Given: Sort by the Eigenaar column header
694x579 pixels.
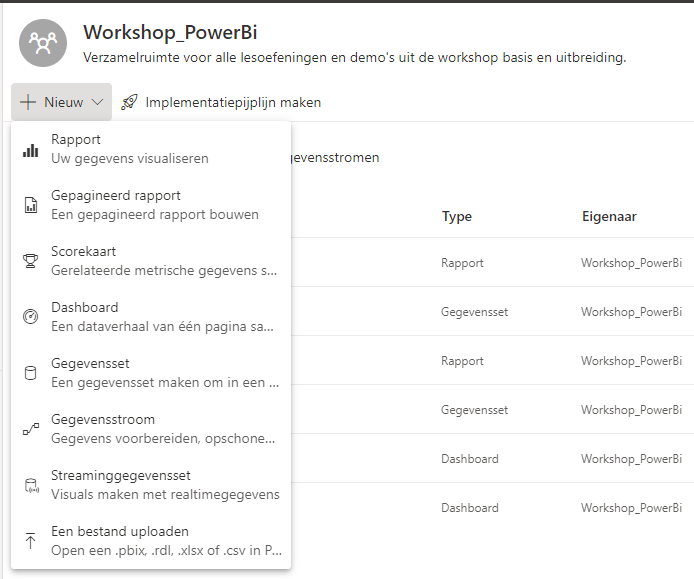Looking at the screenshot, I should tap(609, 216).
